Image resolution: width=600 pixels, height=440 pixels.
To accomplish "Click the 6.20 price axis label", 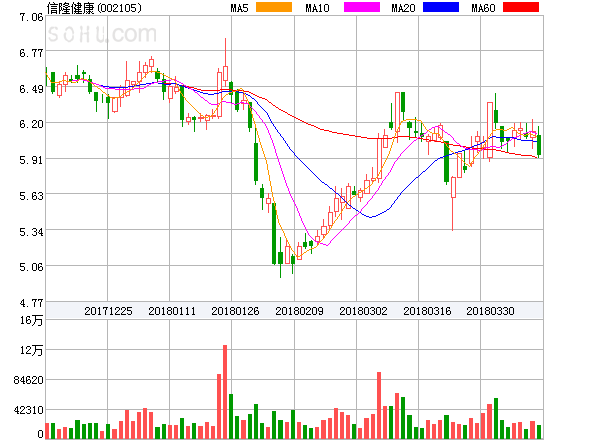I will 31,124.
